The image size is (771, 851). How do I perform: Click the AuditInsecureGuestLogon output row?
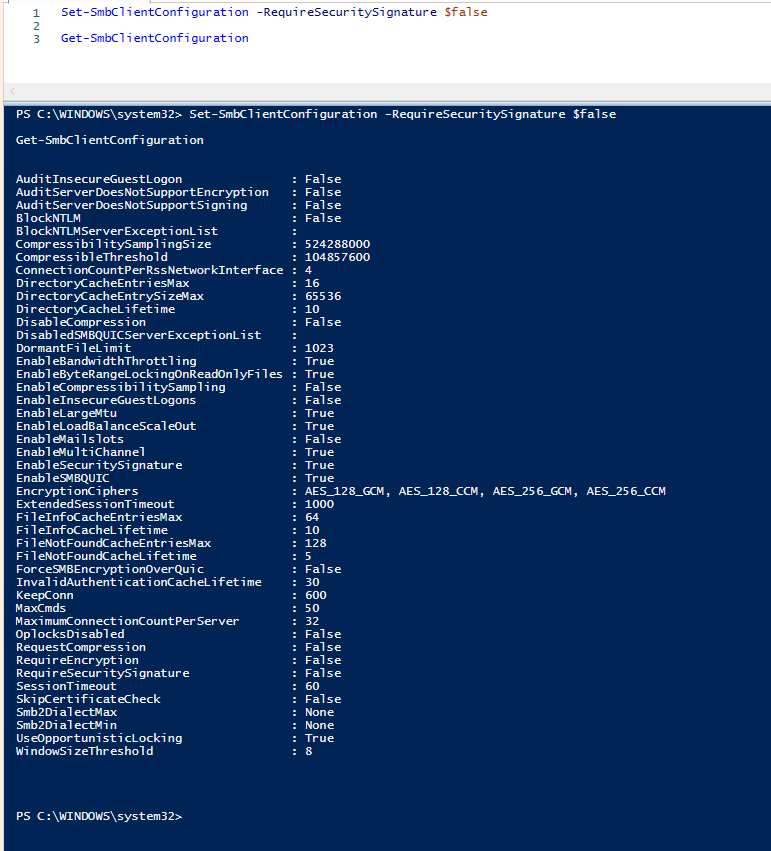coord(99,179)
